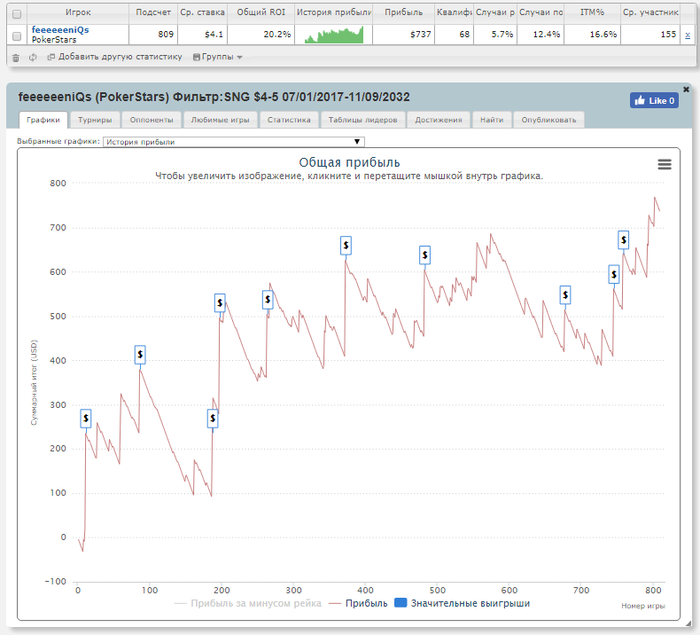The height and width of the screenshot is (635, 700).
Task: Click the refresh icon beside trash icon
Action: (x=33, y=57)
